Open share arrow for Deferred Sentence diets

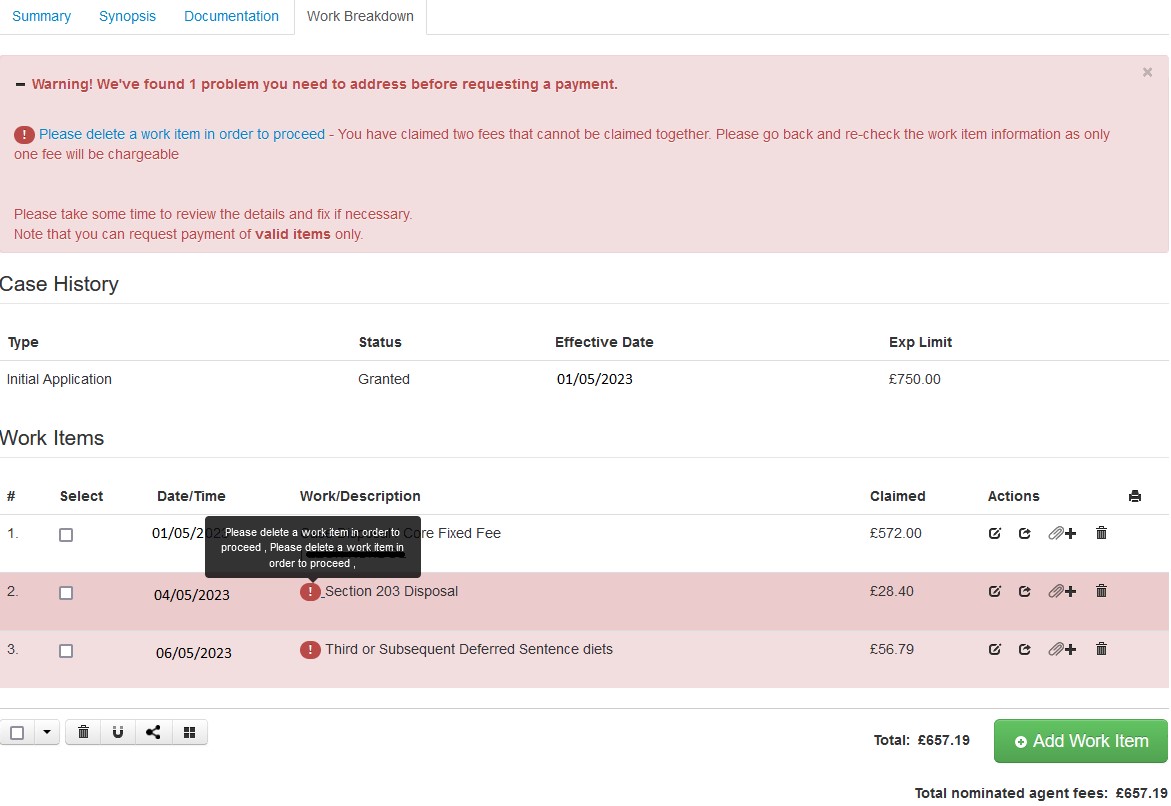tap(1025, 650)
